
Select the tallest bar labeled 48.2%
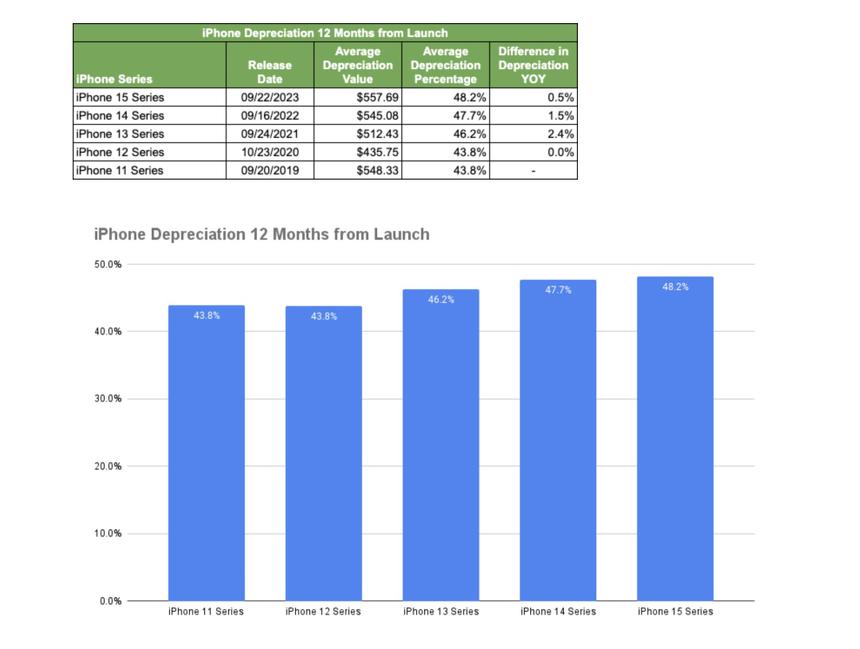(675, 438)
